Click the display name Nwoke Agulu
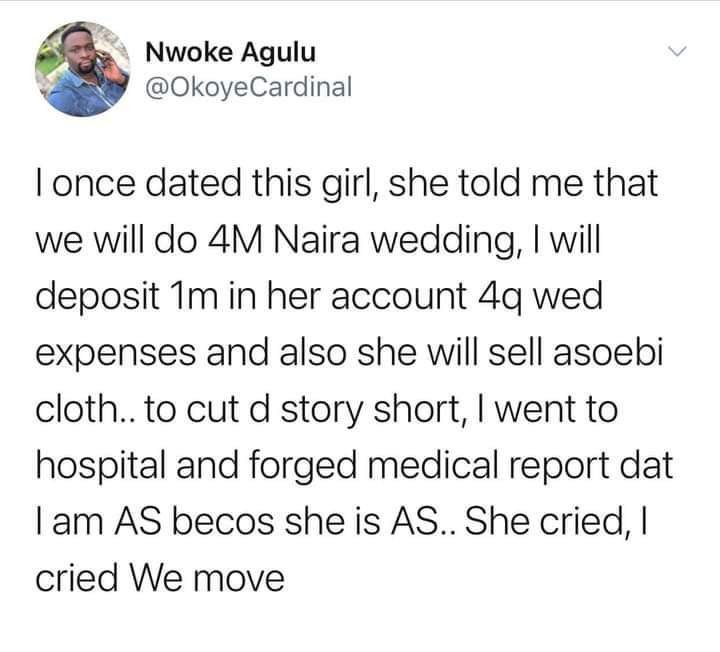This screenshot has width=720, height=652. tap(231, 52)
